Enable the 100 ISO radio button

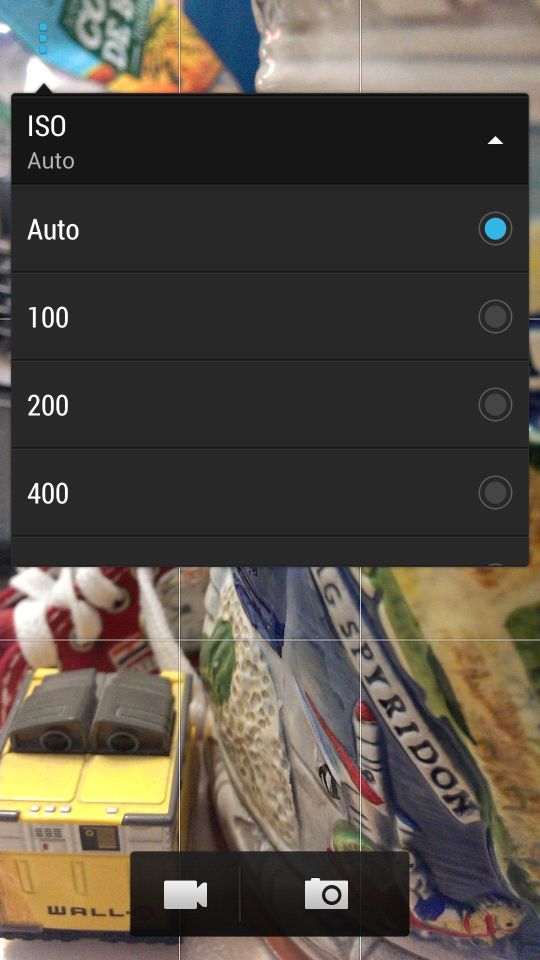[x=495, y=317]
